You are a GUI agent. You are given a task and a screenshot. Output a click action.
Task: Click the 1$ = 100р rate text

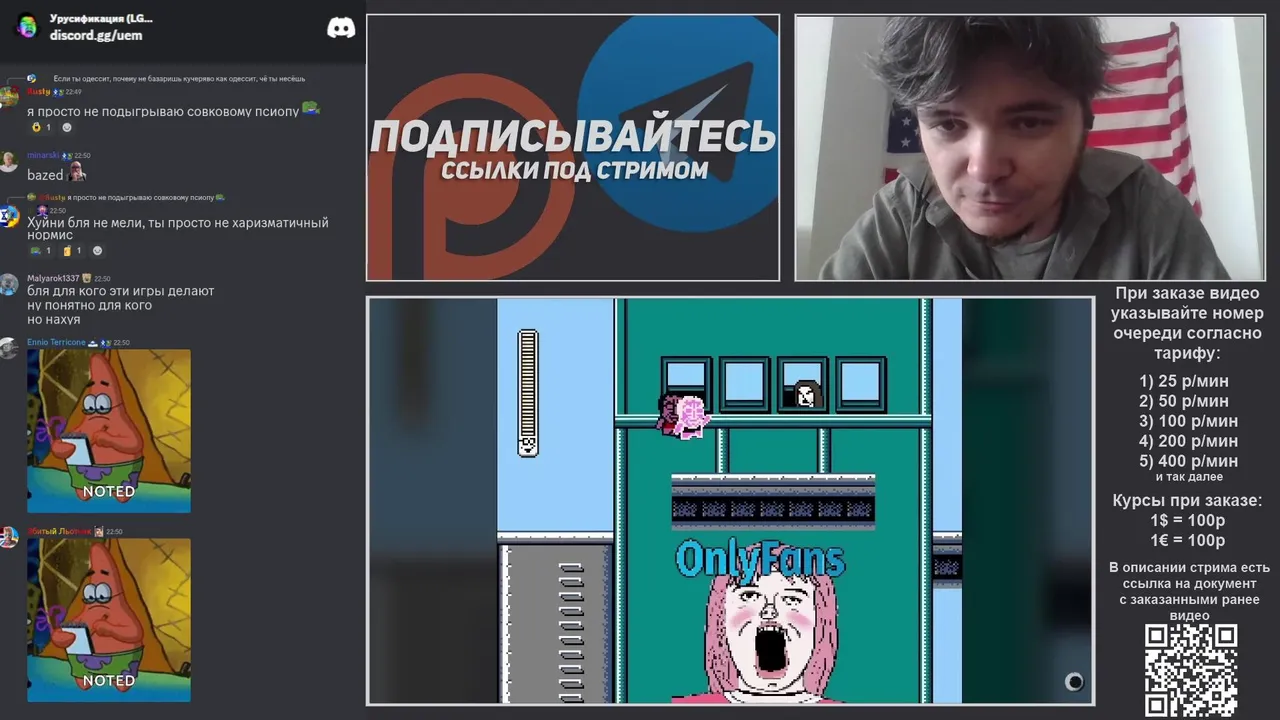(x=1187, y=520)
